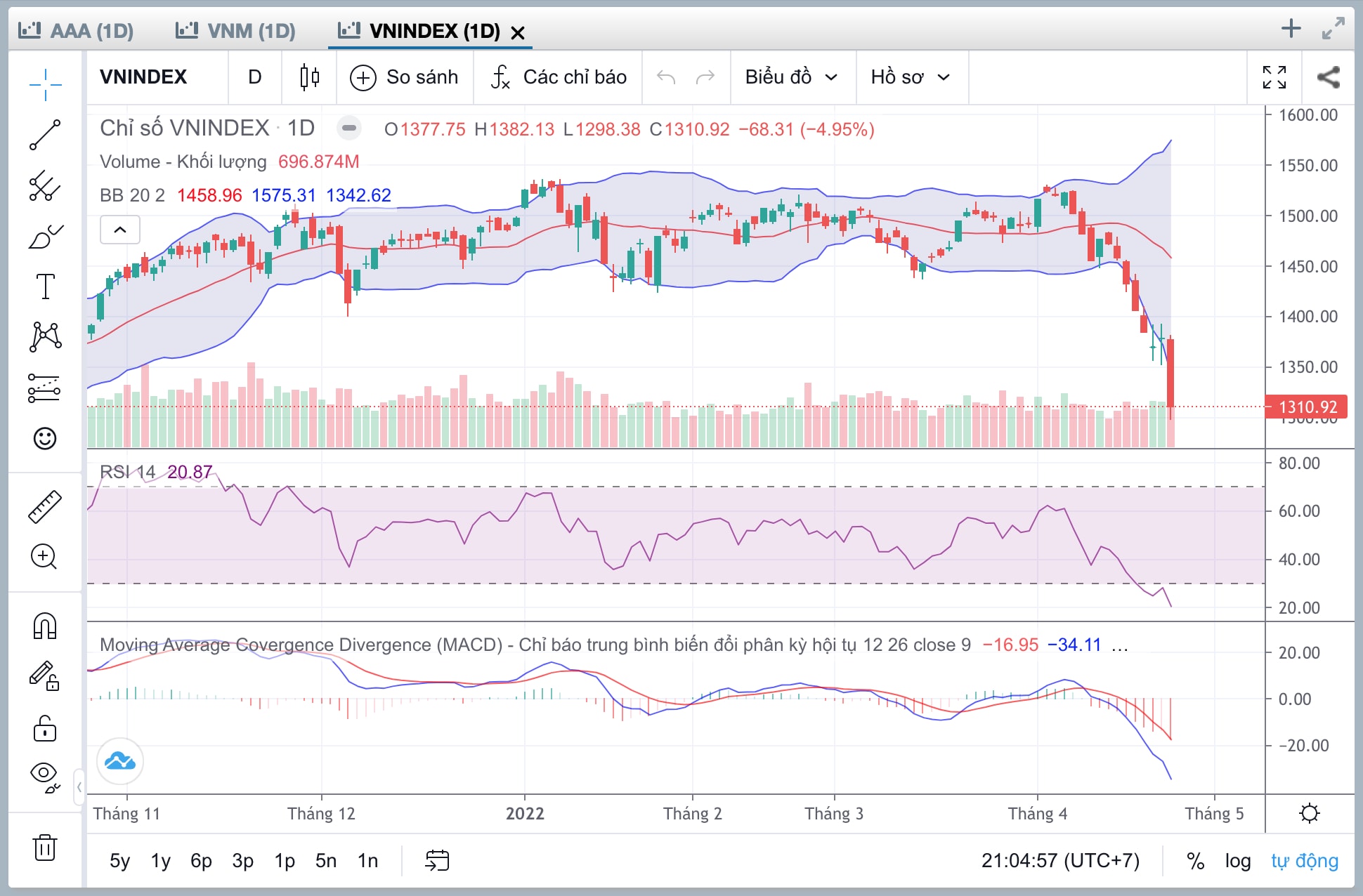Viewport: 1363px width, 896px height.
Task: Toggle tự động auto scale
Action: pyautogui.click(x=1305, y=860)
